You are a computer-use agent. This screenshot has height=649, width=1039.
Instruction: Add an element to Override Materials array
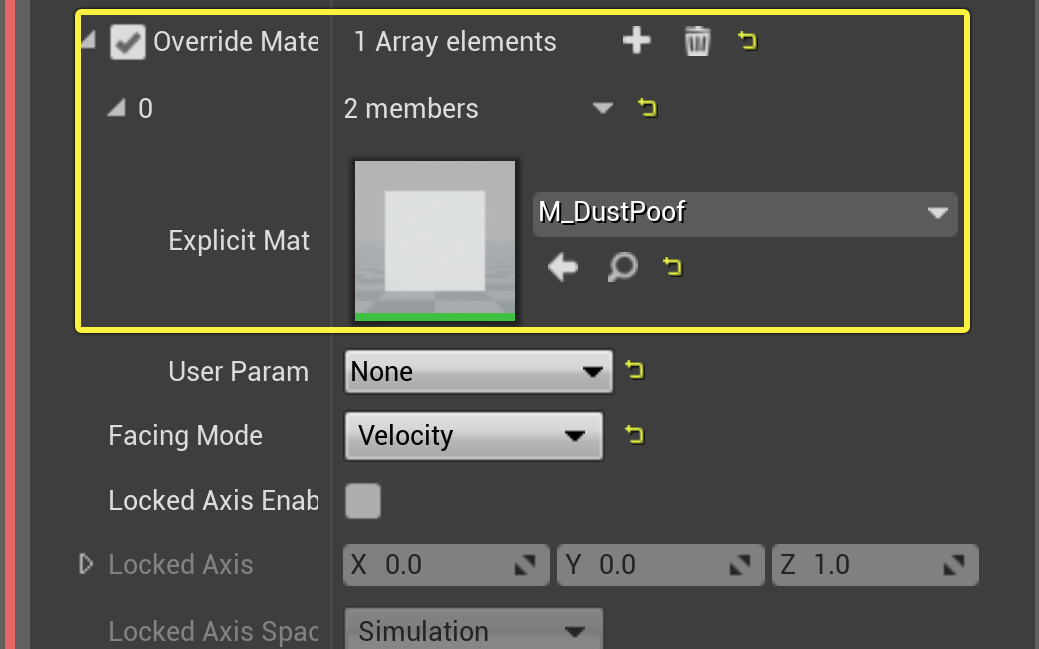point(636,41)
